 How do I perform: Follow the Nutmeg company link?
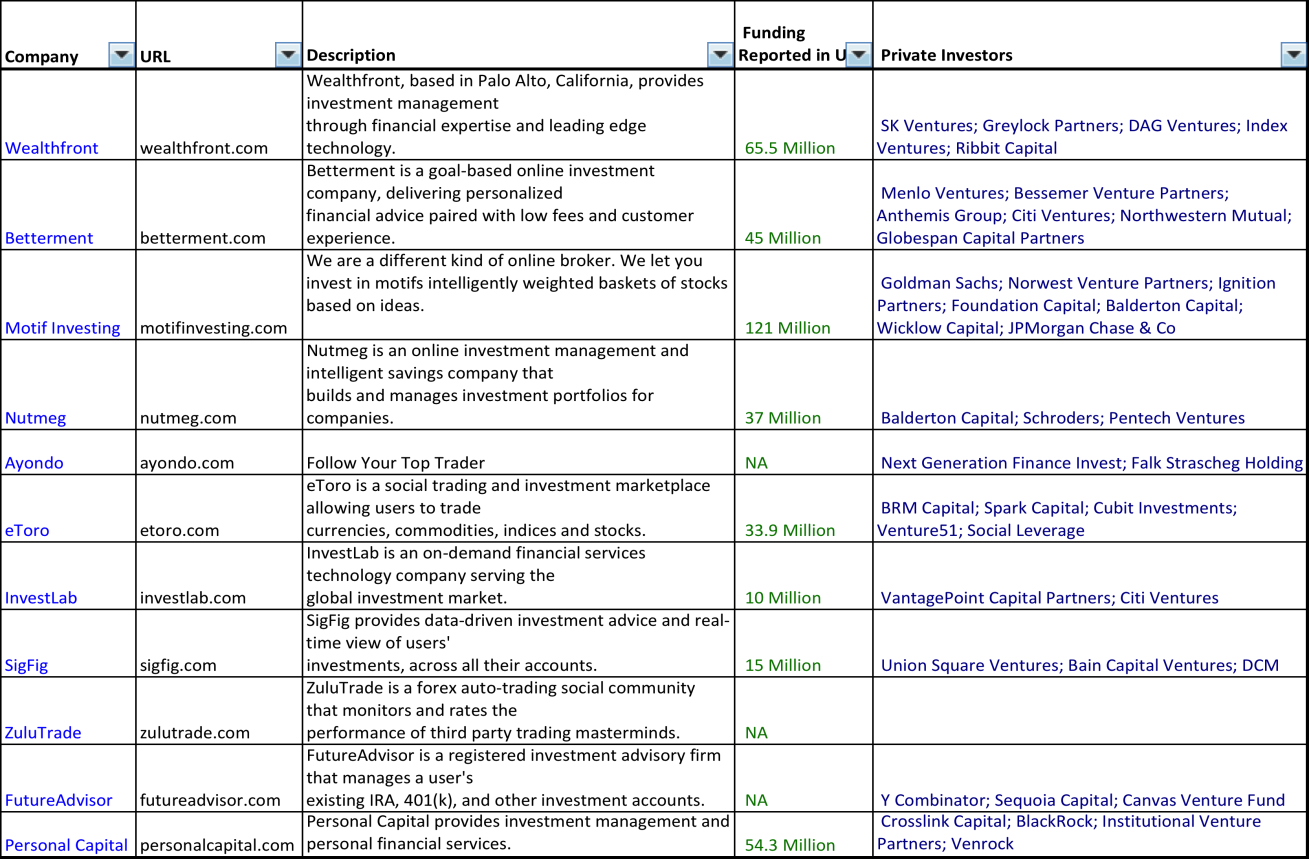coord(35,418)
